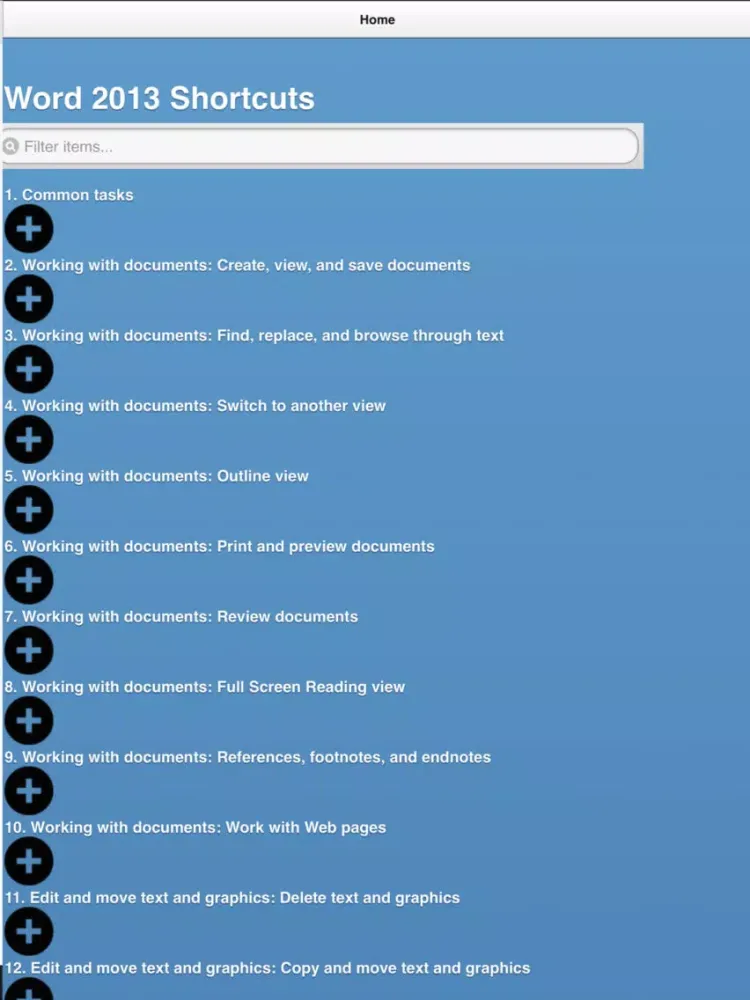Select '10. Work with Web pages' item text
750x1000 pixels.
pyautogui.click(x=195, y=828)
